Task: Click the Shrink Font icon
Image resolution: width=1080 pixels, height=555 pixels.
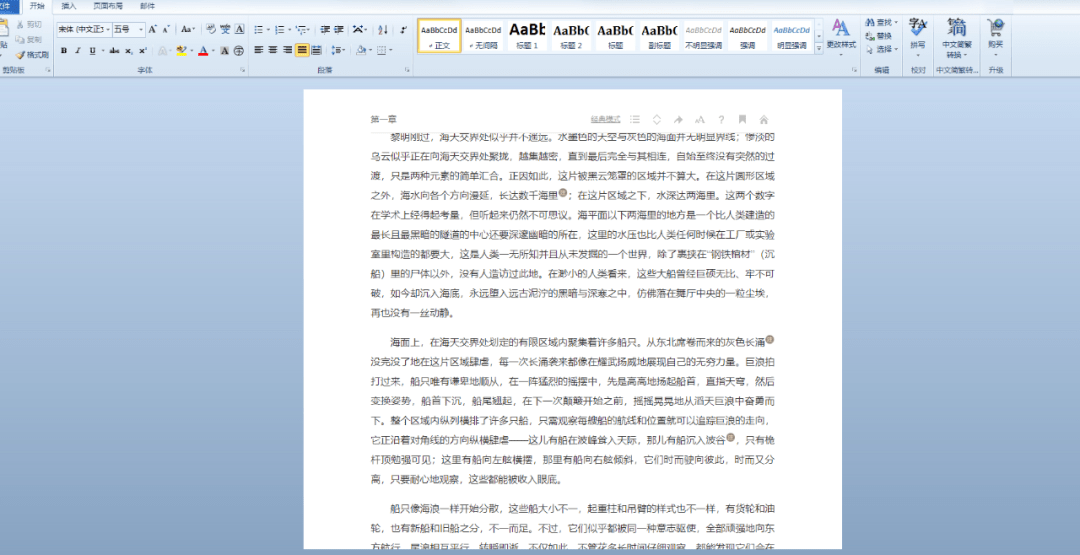Action: [166, 30]
